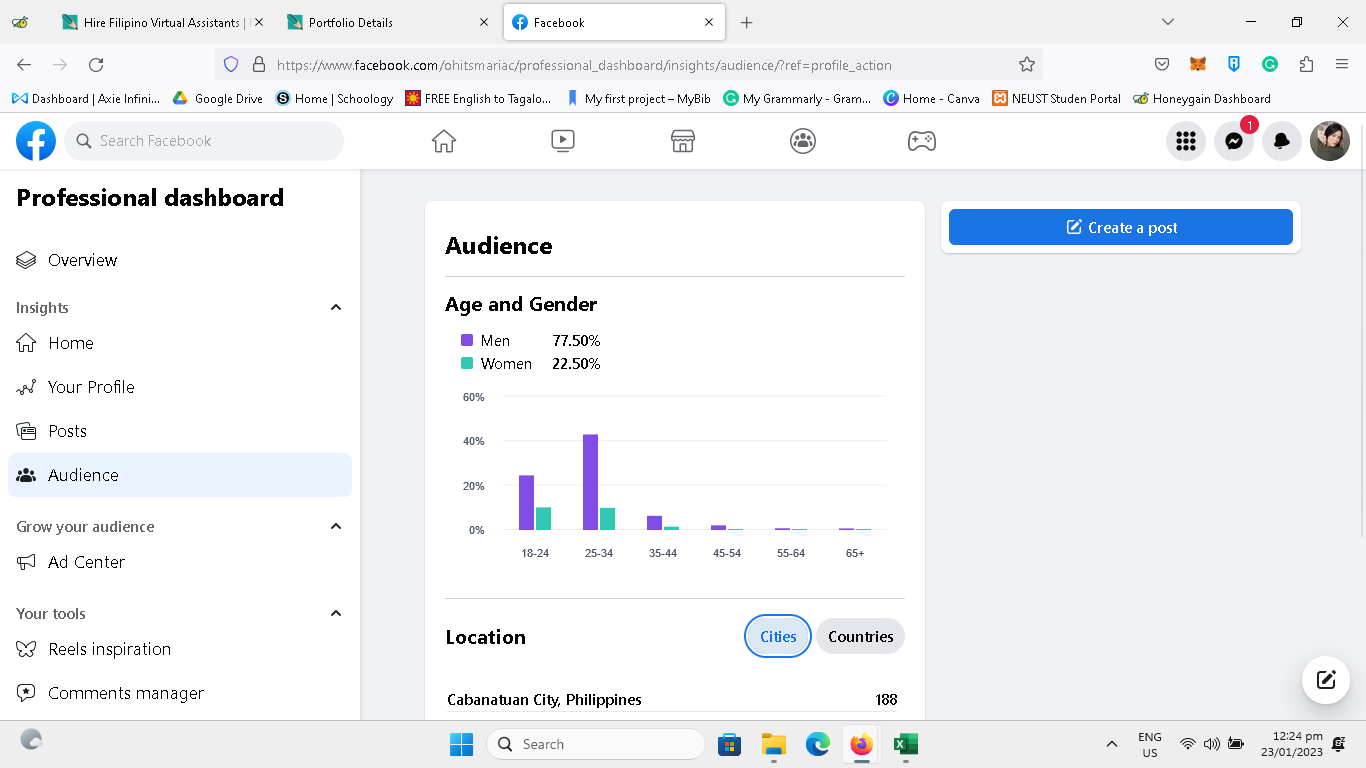This screenshot has width=1366, height=768.
Task: Open the Gaming controller icon
Action: pos(921,141)
